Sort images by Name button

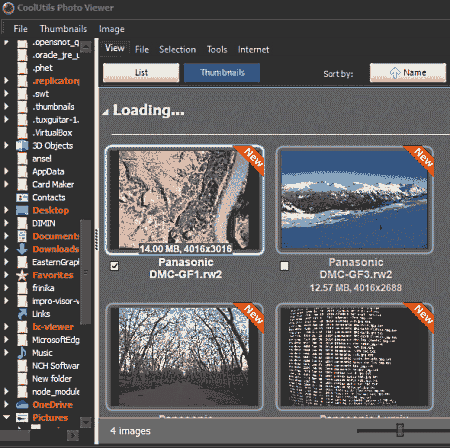click(x=408, y=73)
